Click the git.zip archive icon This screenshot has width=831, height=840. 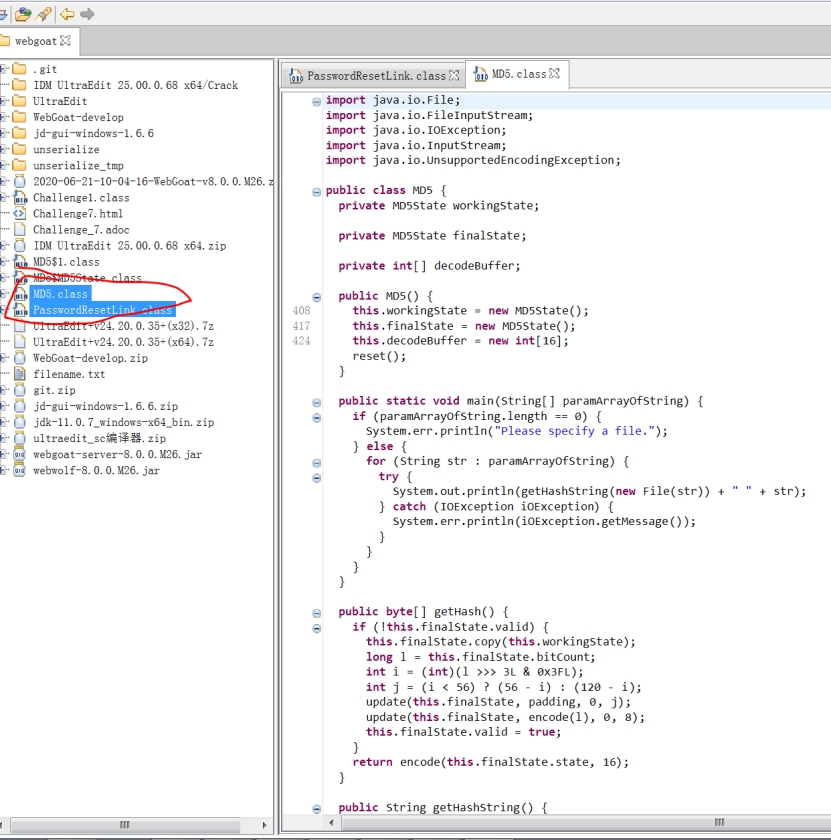(20, 390)
